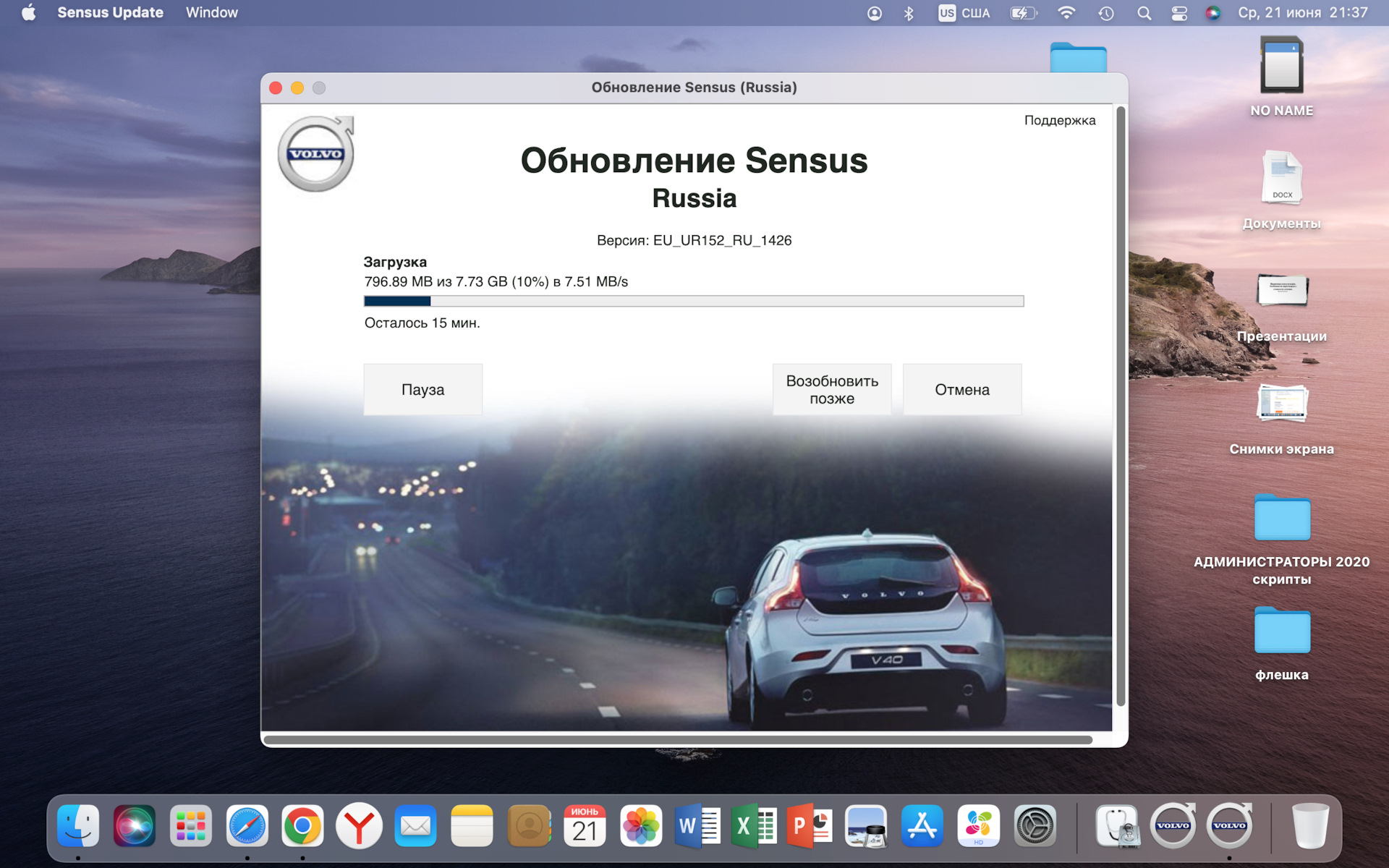Image resolution: width=1389 pixels, height=868 pixels.
Task: Click the Wi-Fi status icon
Action: point(1066,13)
